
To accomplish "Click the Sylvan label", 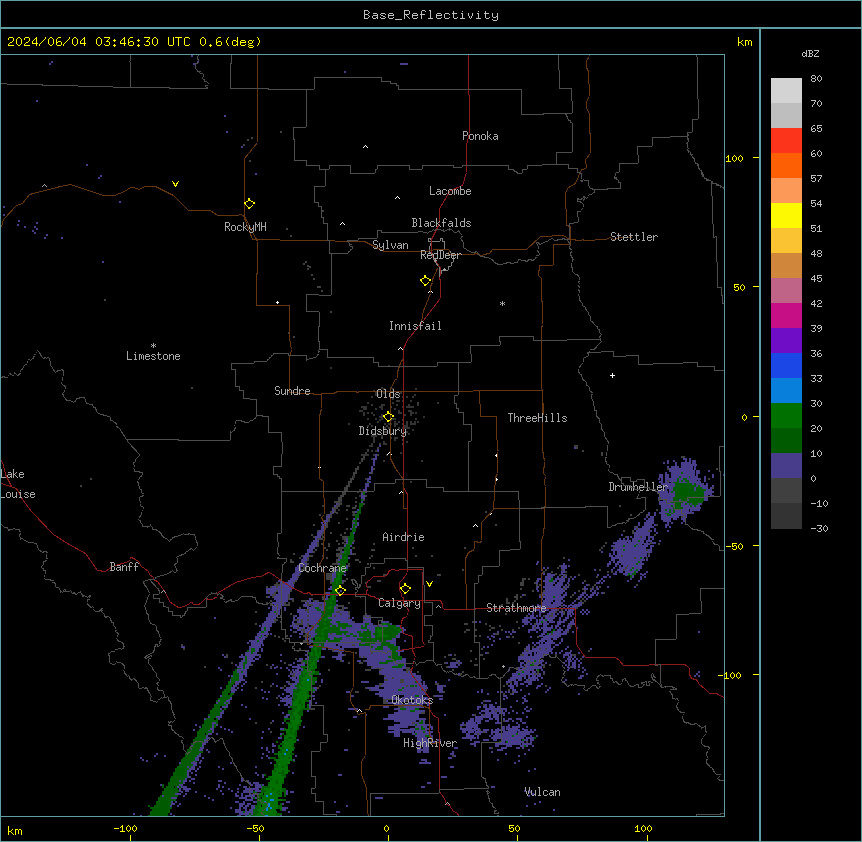I will (x=390, y=245).
